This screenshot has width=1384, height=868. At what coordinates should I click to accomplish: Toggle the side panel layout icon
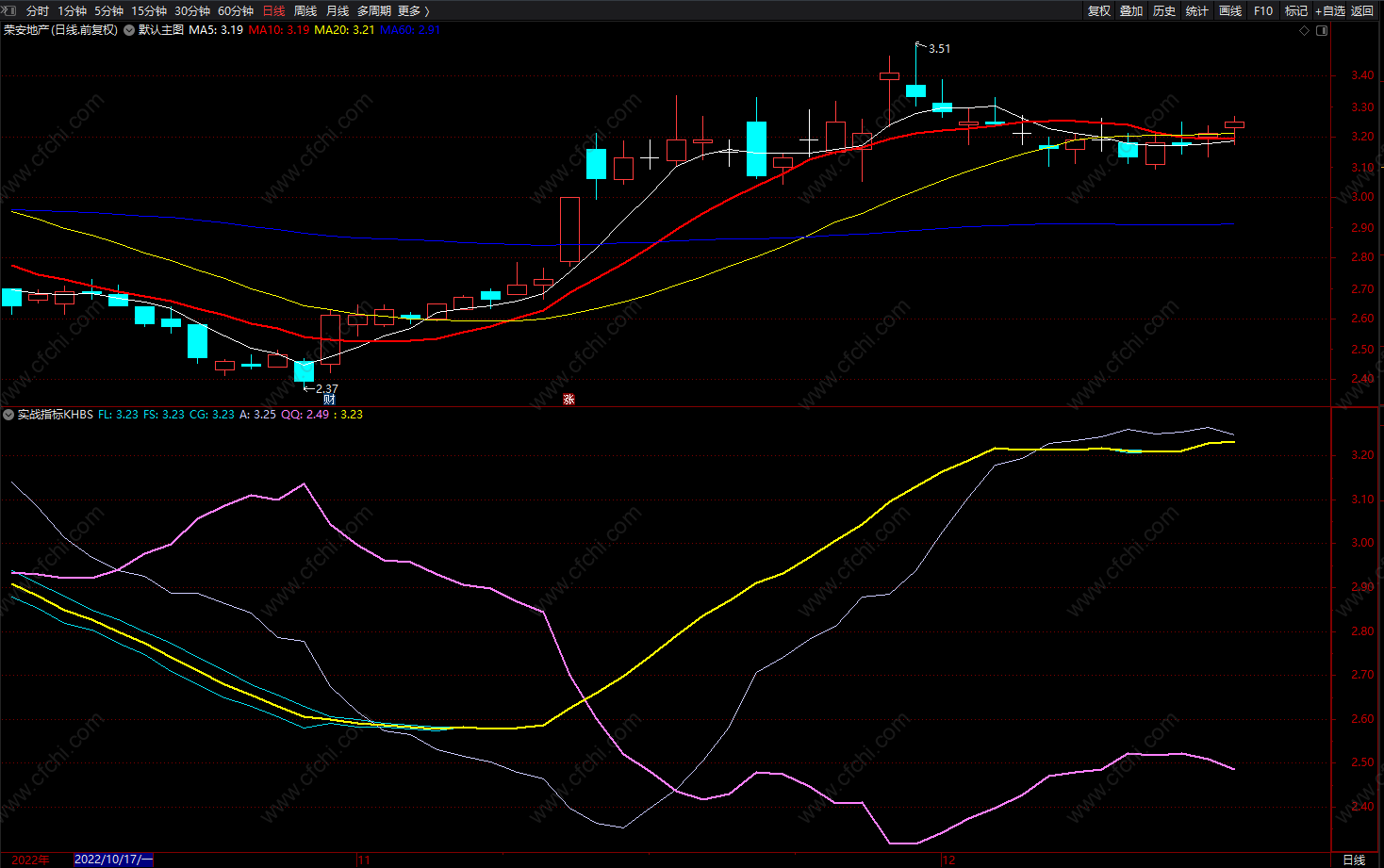click(x=1322, y=30)
